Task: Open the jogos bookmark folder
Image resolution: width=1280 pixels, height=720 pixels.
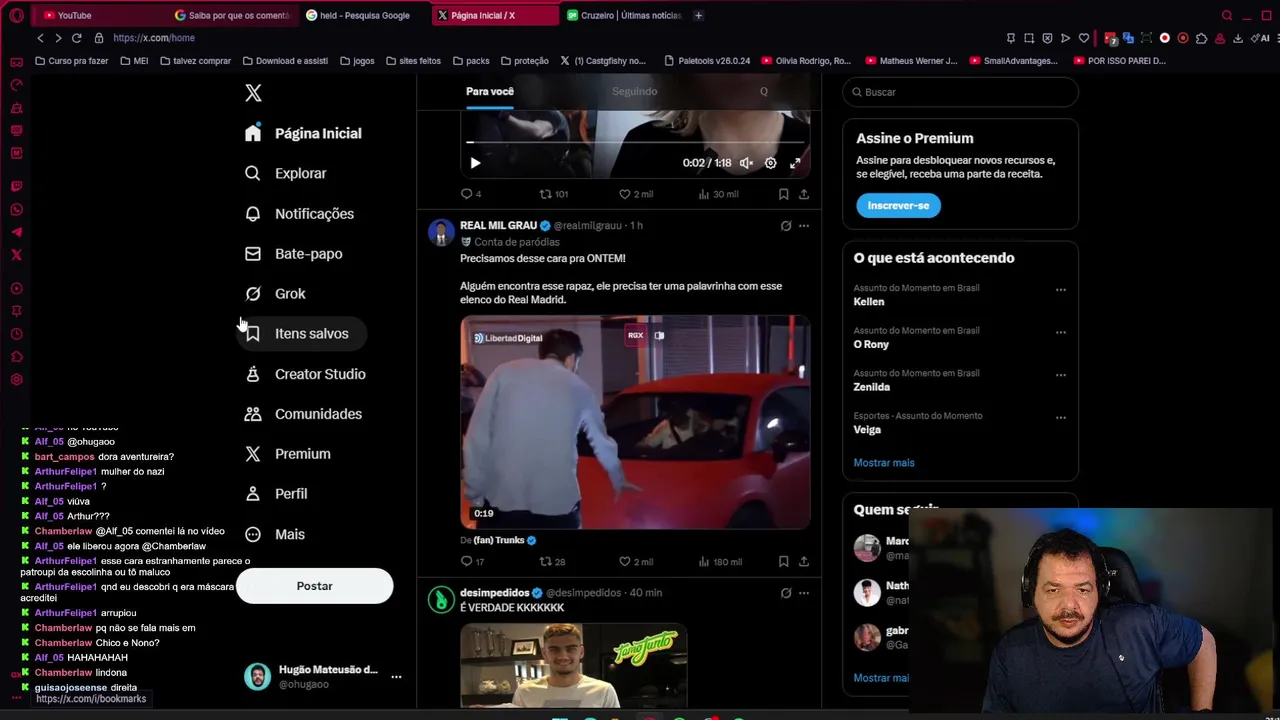Action: (357, 61)
